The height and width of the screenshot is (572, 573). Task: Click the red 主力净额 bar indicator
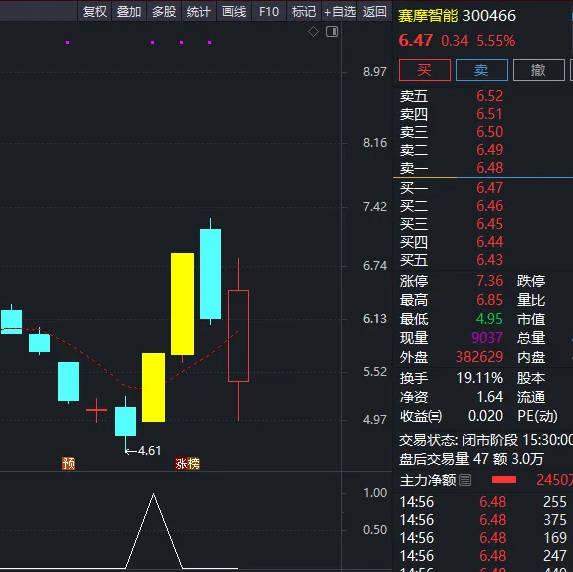pyautogui.click(x=504, y=480)
